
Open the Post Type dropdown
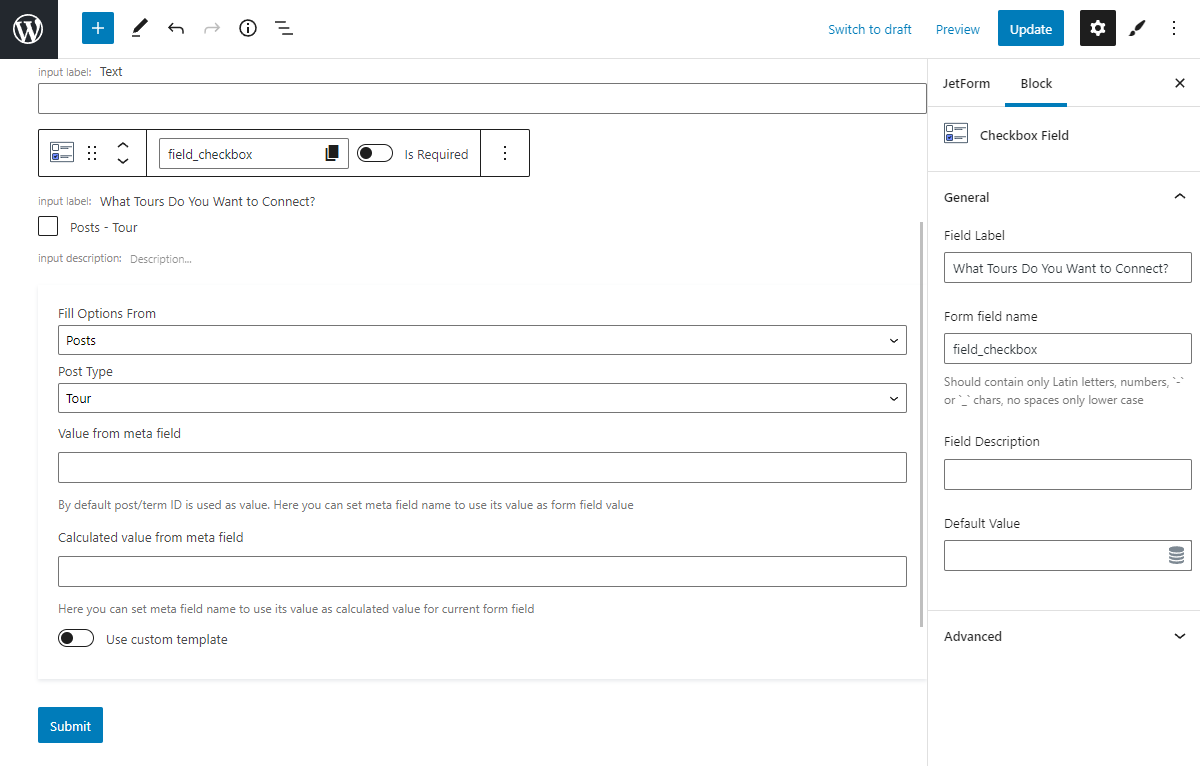tap(482, 398)
